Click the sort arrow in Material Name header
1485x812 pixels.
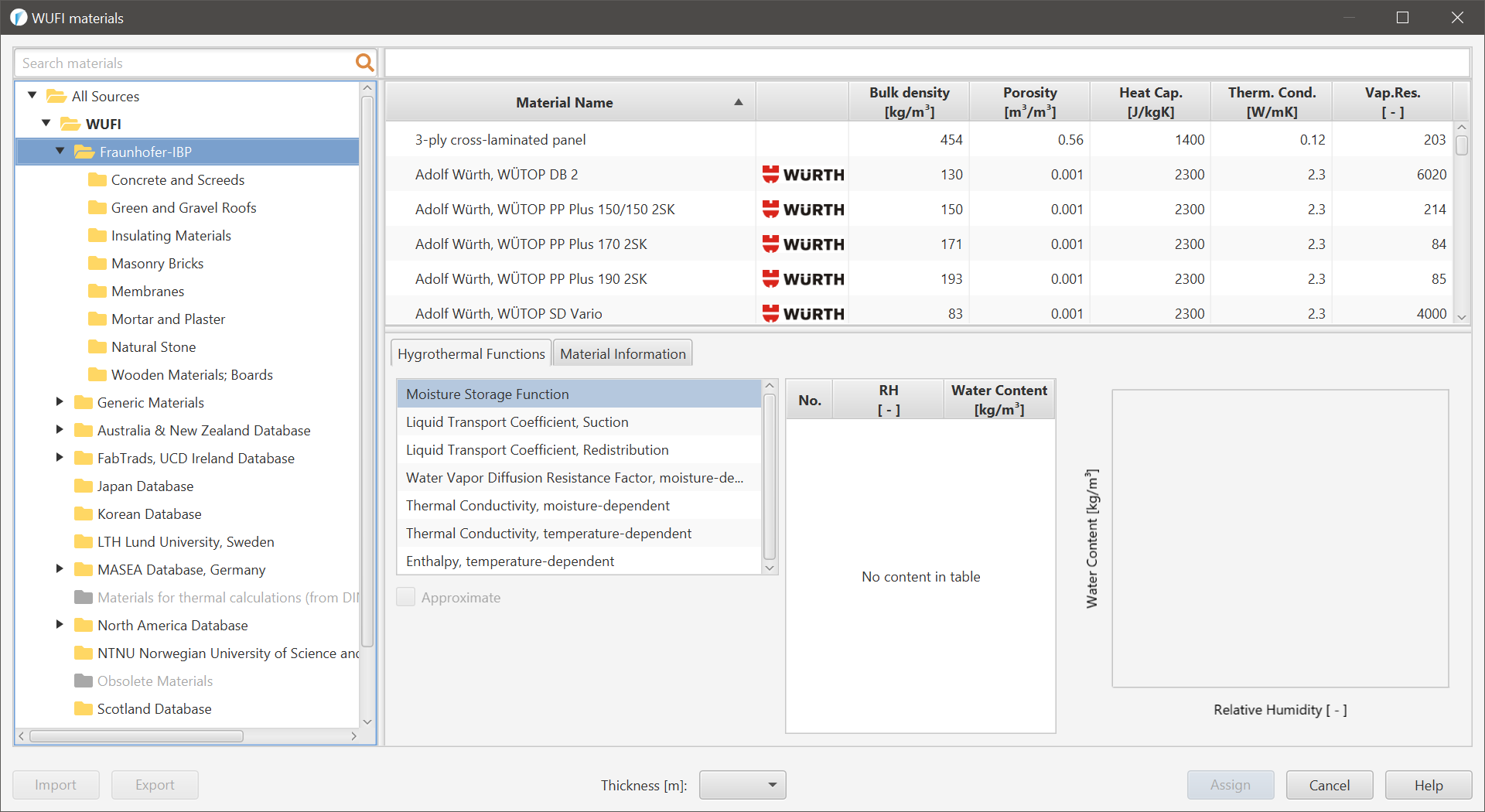[739, 102]
